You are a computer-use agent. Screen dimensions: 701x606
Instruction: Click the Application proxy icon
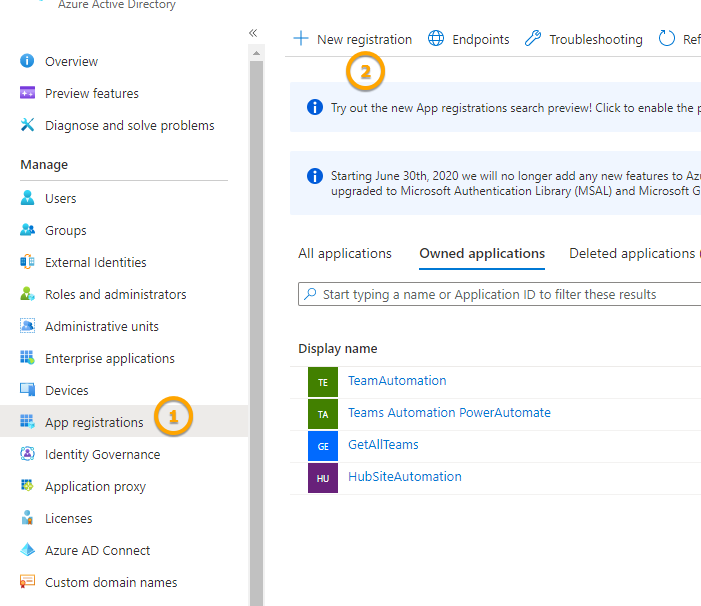tap(27, 485)
